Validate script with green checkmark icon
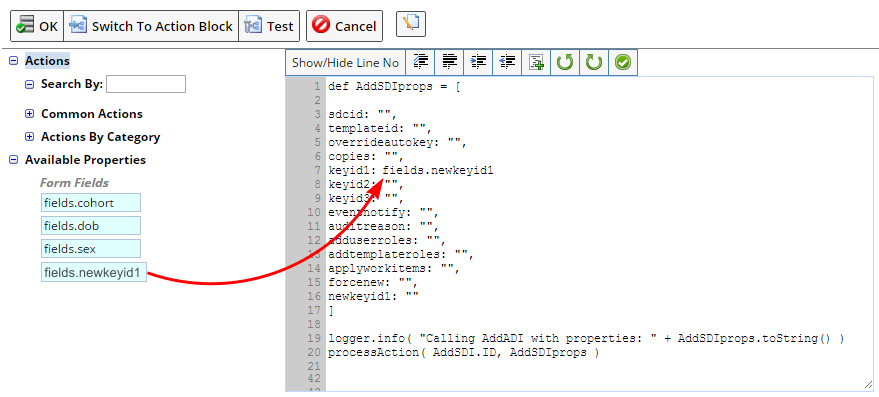This screenshot has width=879, height=397. tap(623, 63)
